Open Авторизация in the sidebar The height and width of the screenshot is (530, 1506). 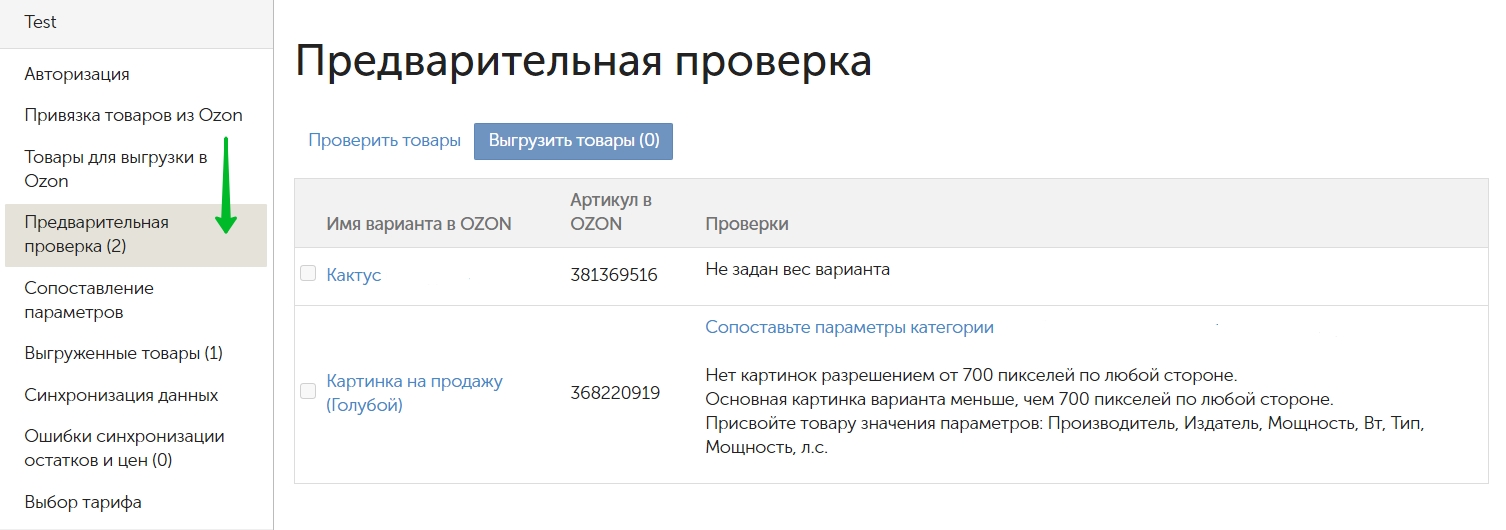(x=77, y=74)
